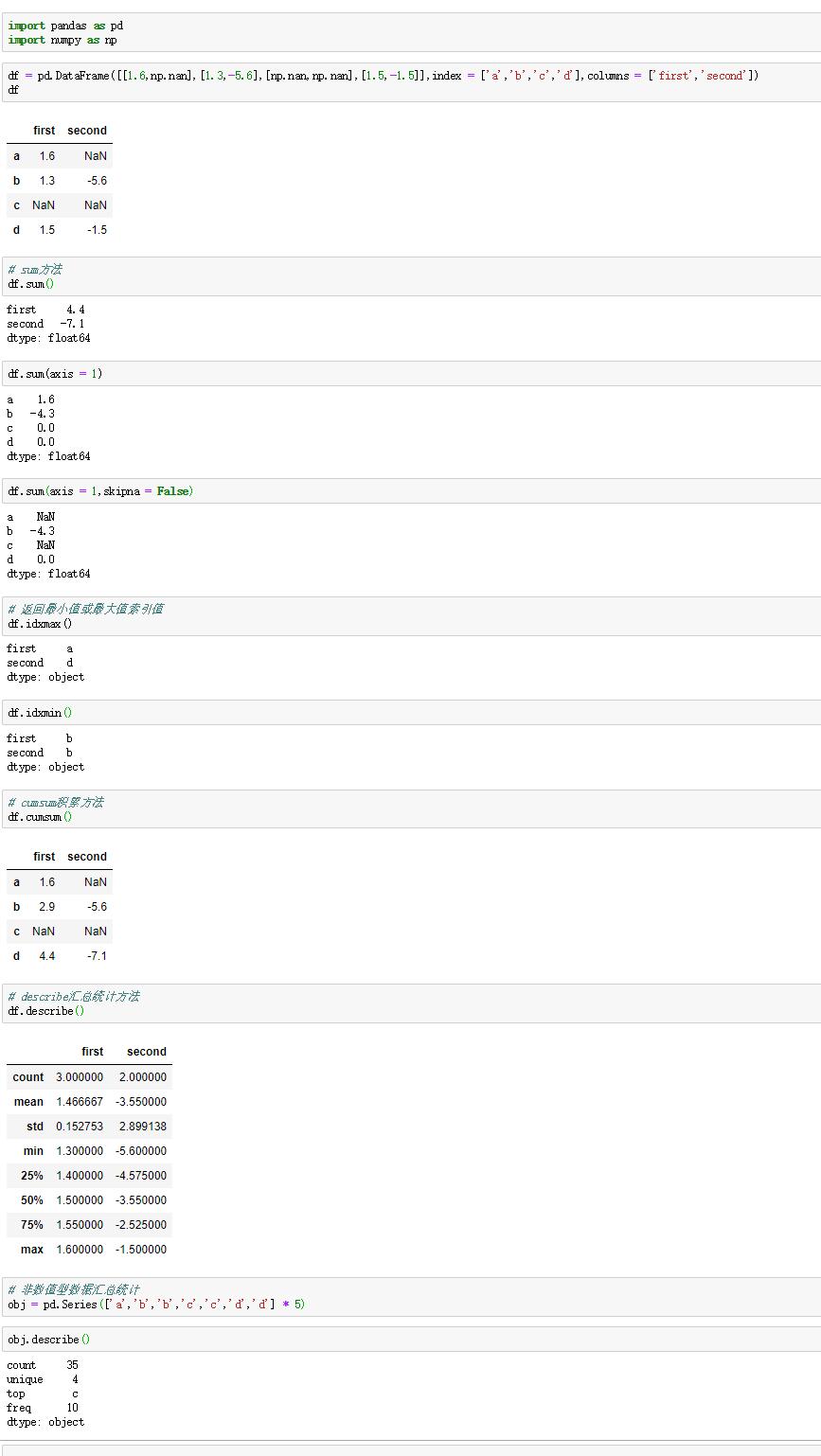Click the 1.550000 value in the 75% row
This screenshot has height=1456, width=821.
pos(80,1225)
